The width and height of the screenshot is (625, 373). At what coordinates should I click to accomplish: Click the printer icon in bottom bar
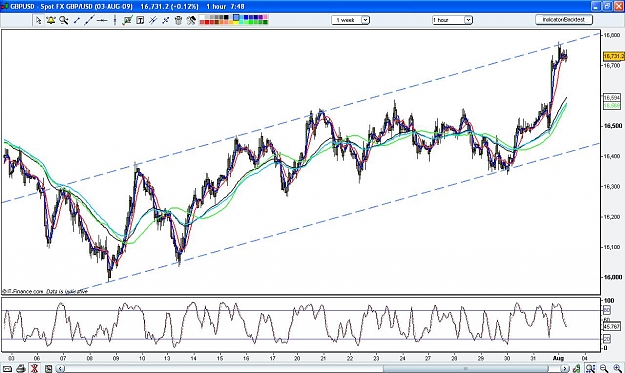click(21, 369)
